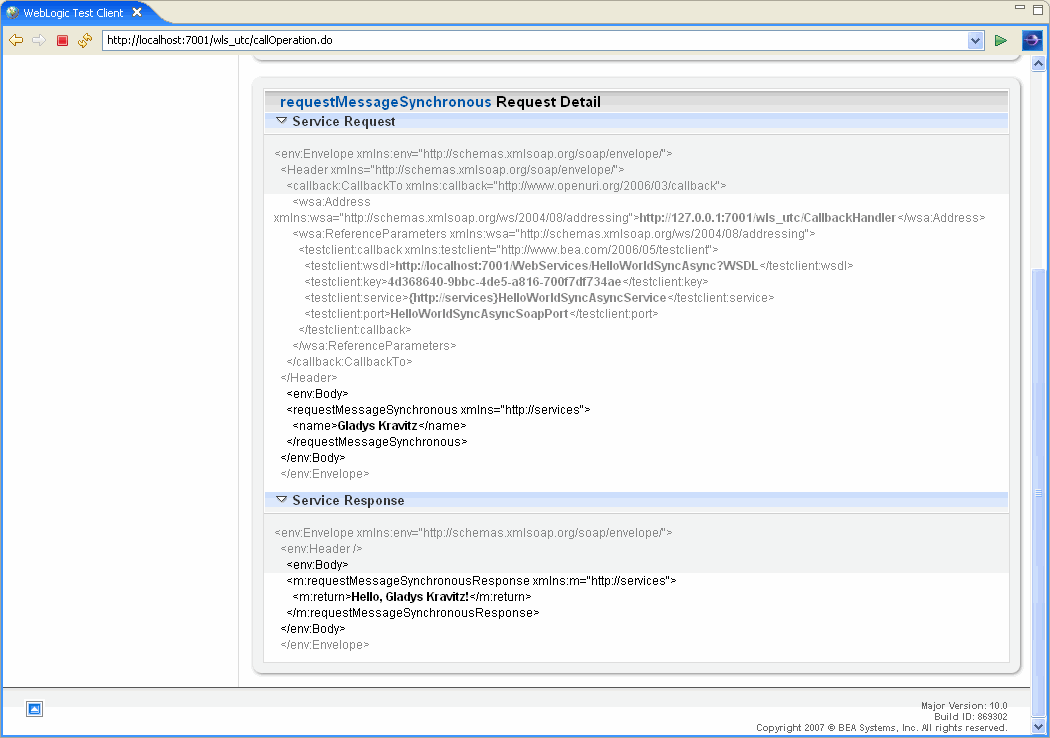The image size is (1050, 738).
Task: Click the Build ID: 869302 text
Action: click(970, 717)
